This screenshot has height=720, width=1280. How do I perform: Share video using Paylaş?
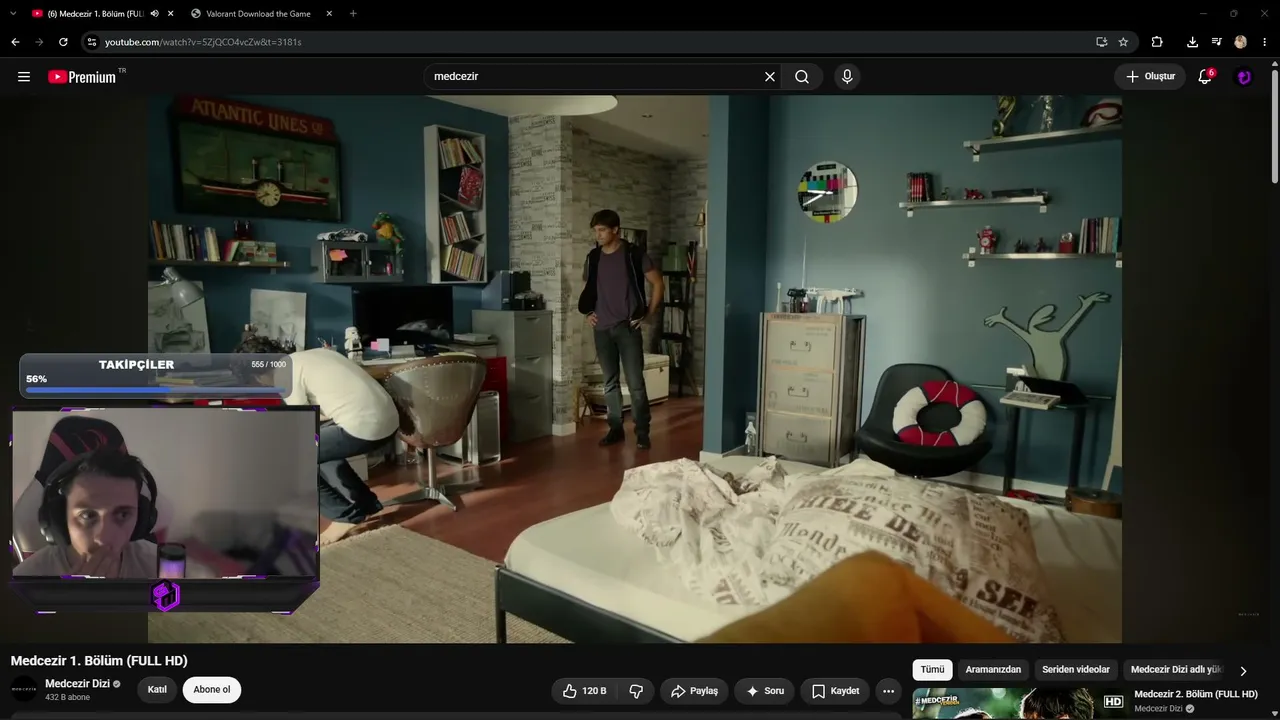tap(694, 691)
